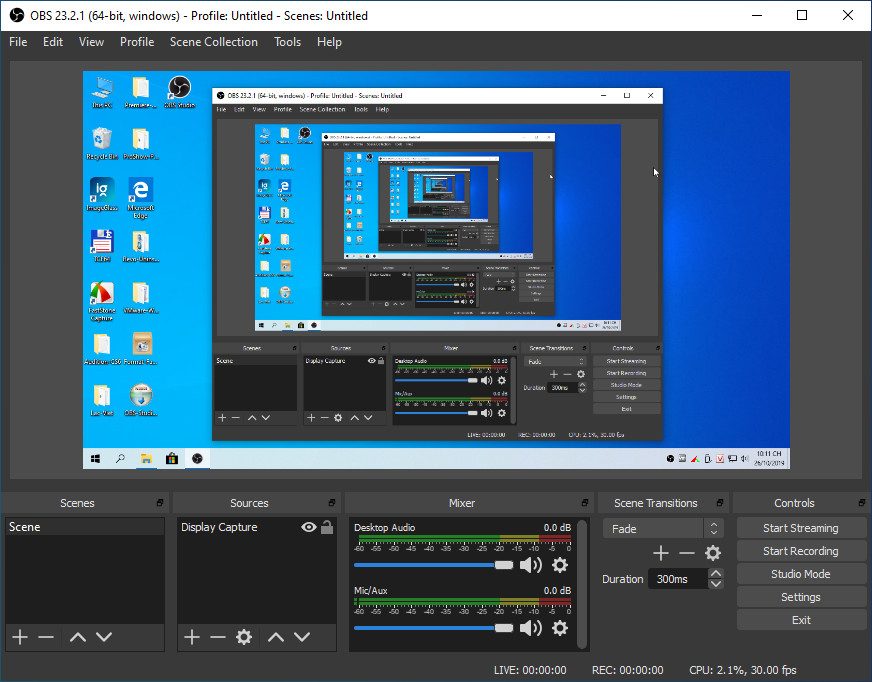The image size is (872, 682).
Task: Open transition properties gear icon
Action: 712,553
